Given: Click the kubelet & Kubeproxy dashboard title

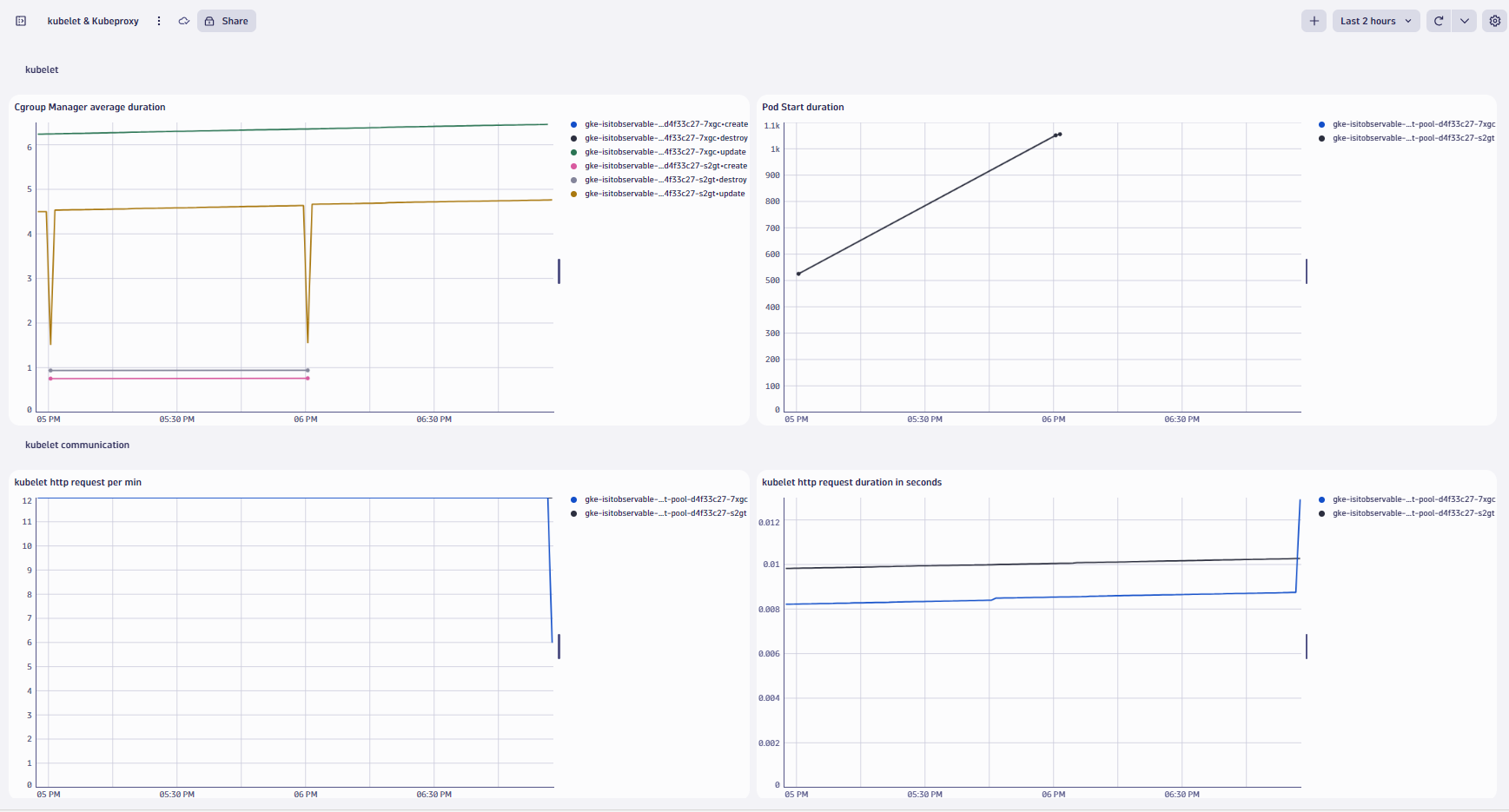Looking at the screenshot, I should coord(93,21).
